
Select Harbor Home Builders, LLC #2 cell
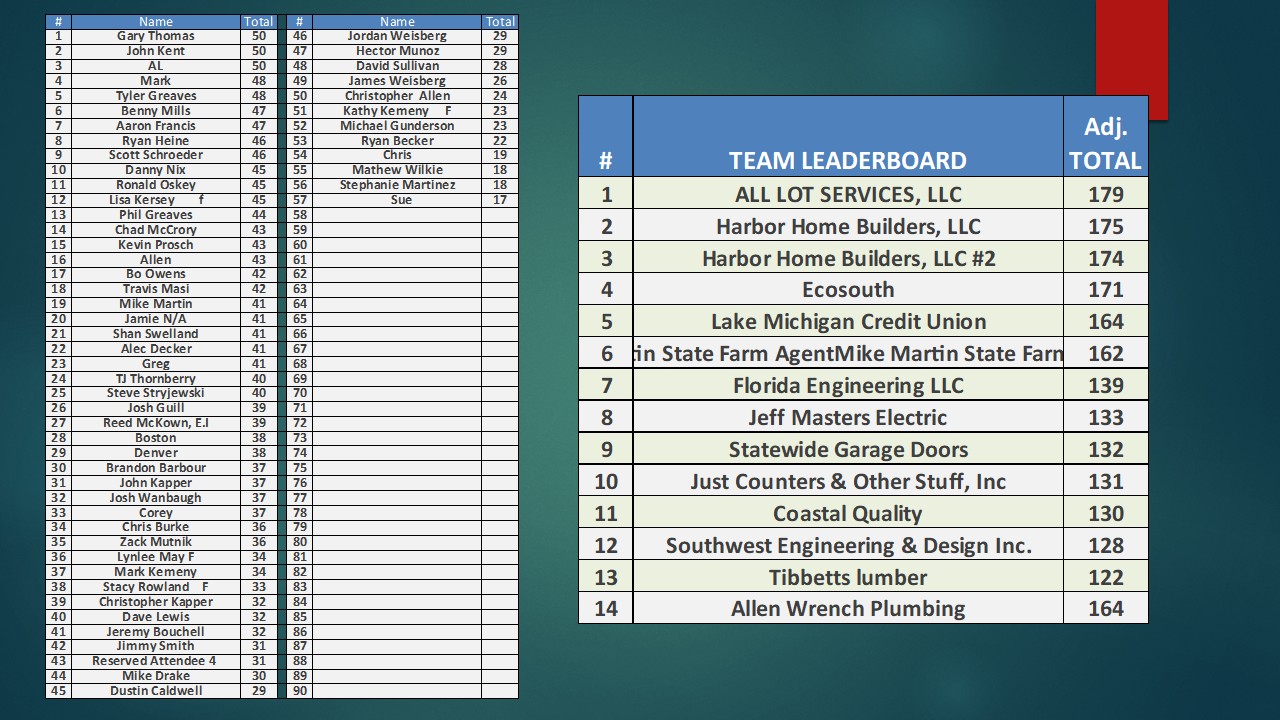[847, 258]
